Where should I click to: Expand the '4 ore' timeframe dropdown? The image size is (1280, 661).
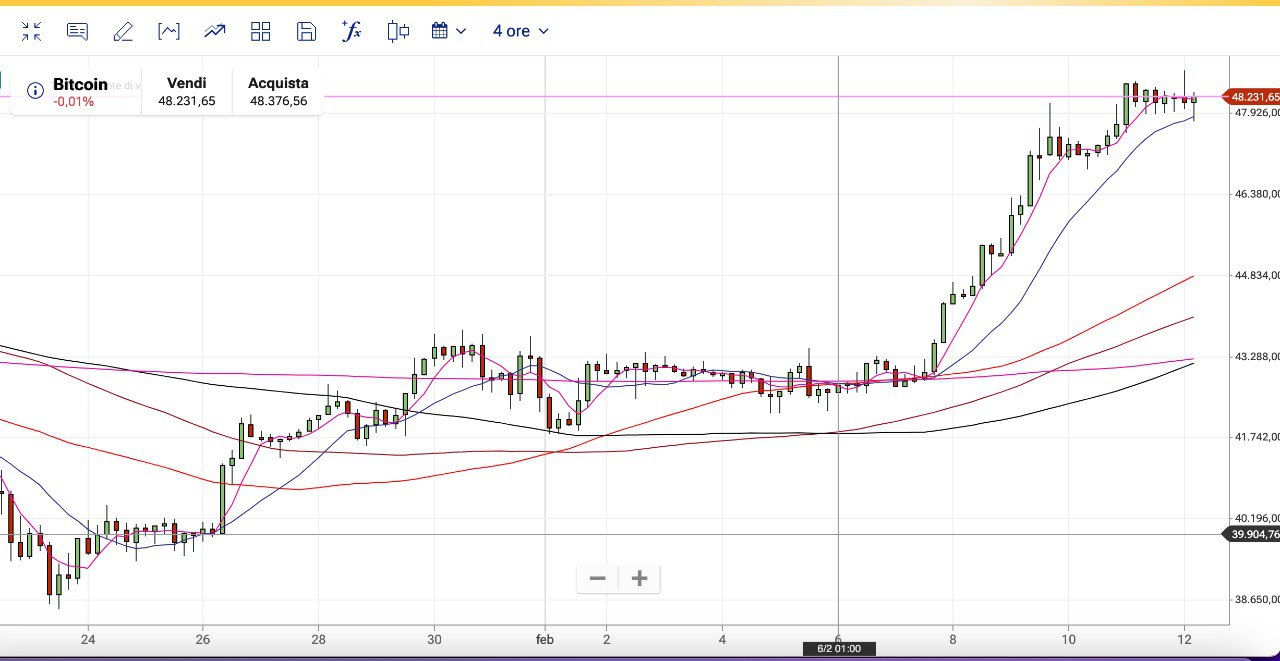pyautogui.click(x=520, y=32)
